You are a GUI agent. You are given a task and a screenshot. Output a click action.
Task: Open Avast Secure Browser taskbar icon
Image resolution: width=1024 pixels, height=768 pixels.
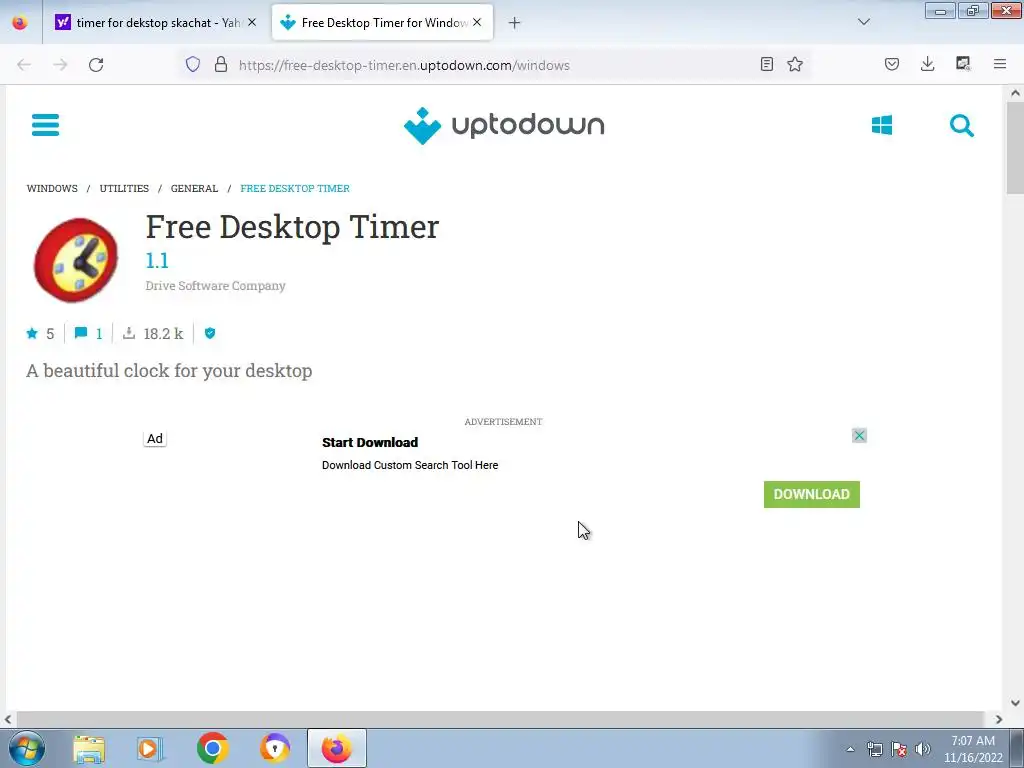(275, 748)
